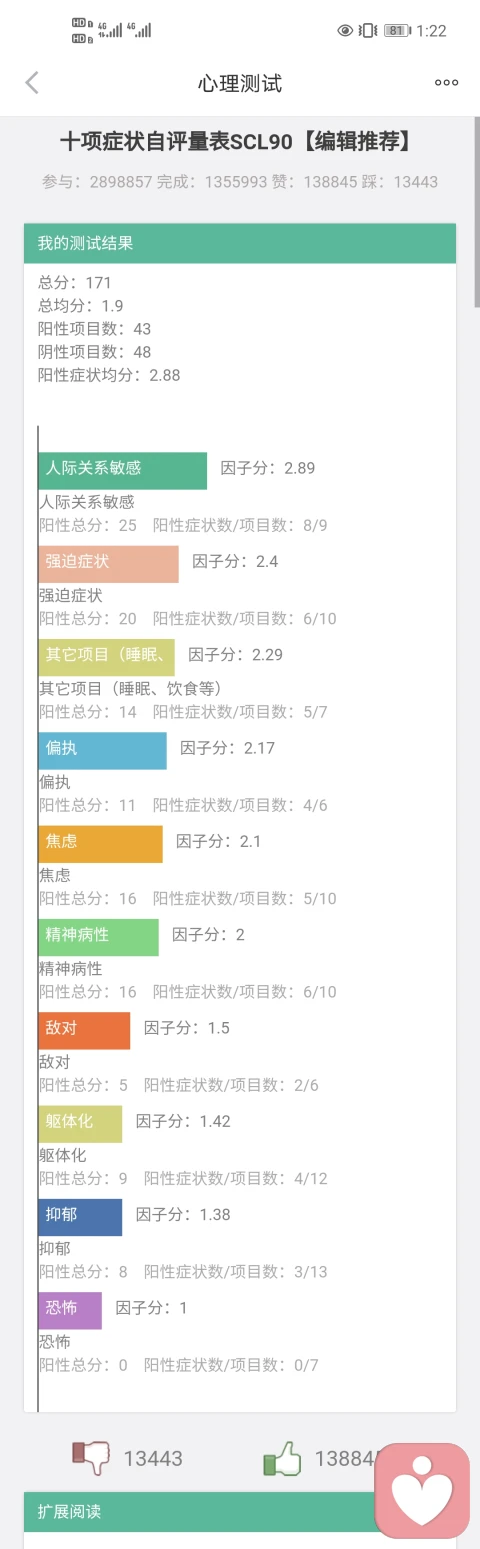Image resolution: width=480 pixels, height=1549 pixels.
Task: Tap the vibrate mode status icon
Action: pyautogui.click(x=368, y=31)
